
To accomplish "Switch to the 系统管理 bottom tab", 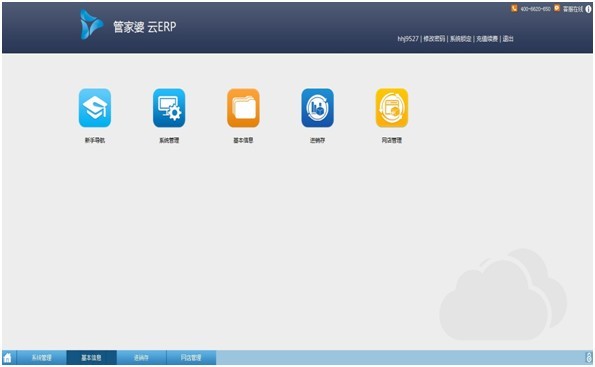I will [42, 358].
